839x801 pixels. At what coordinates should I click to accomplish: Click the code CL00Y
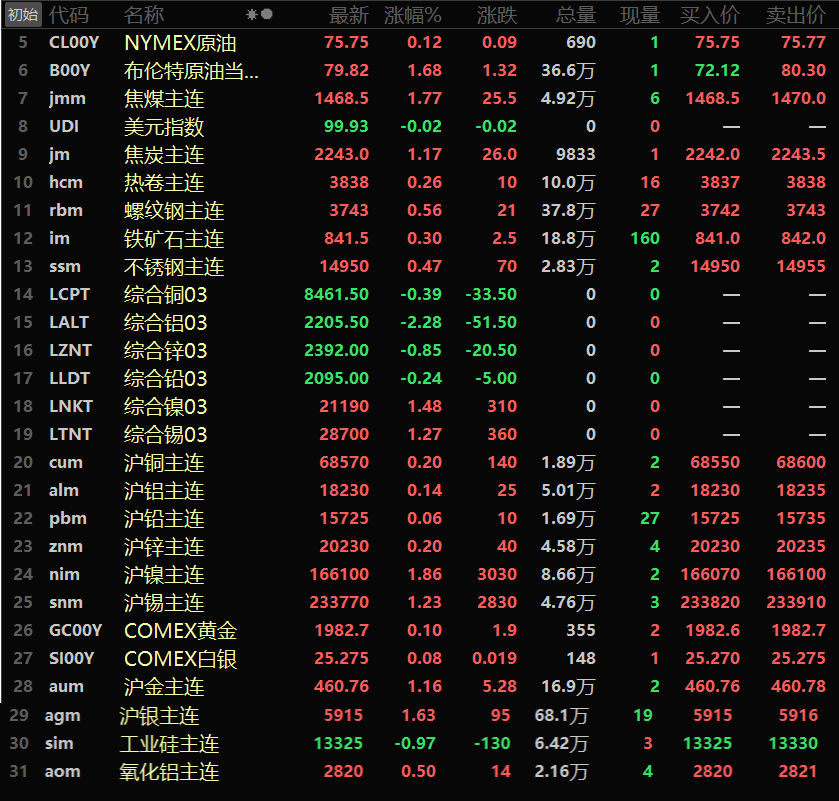click(74, 42)
